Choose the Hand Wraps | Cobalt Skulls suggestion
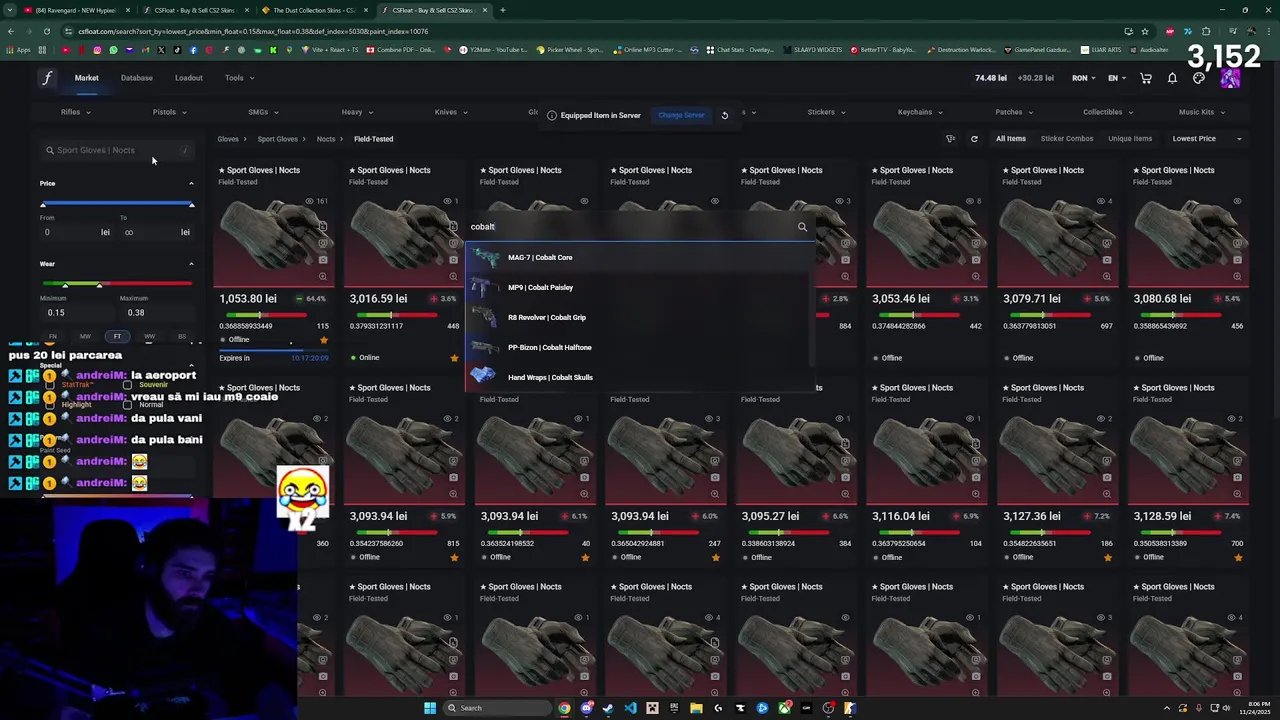This screenshot has width=1280, height=720. pos(640,378)
